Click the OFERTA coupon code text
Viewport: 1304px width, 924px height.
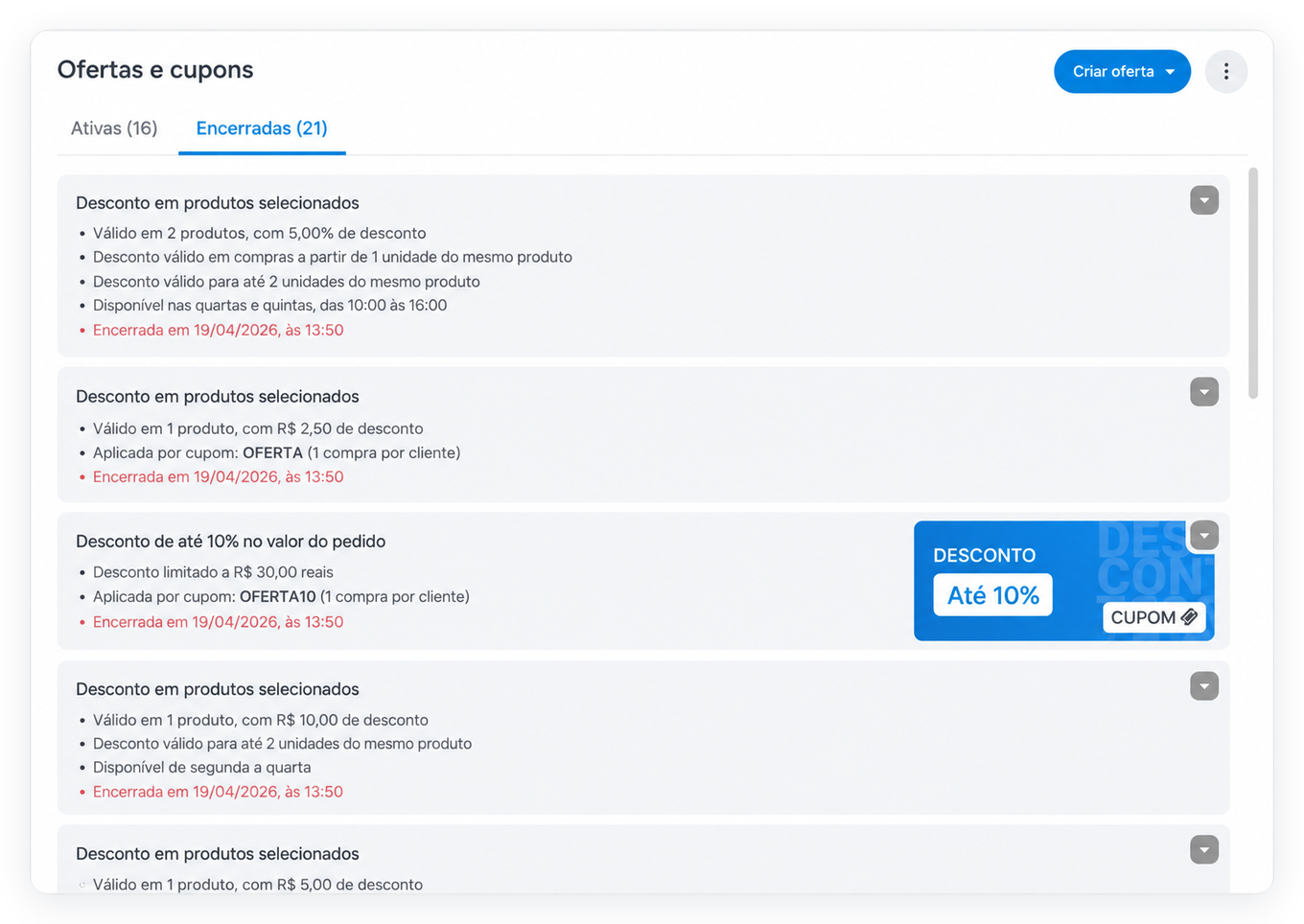(x=272, y=452)
